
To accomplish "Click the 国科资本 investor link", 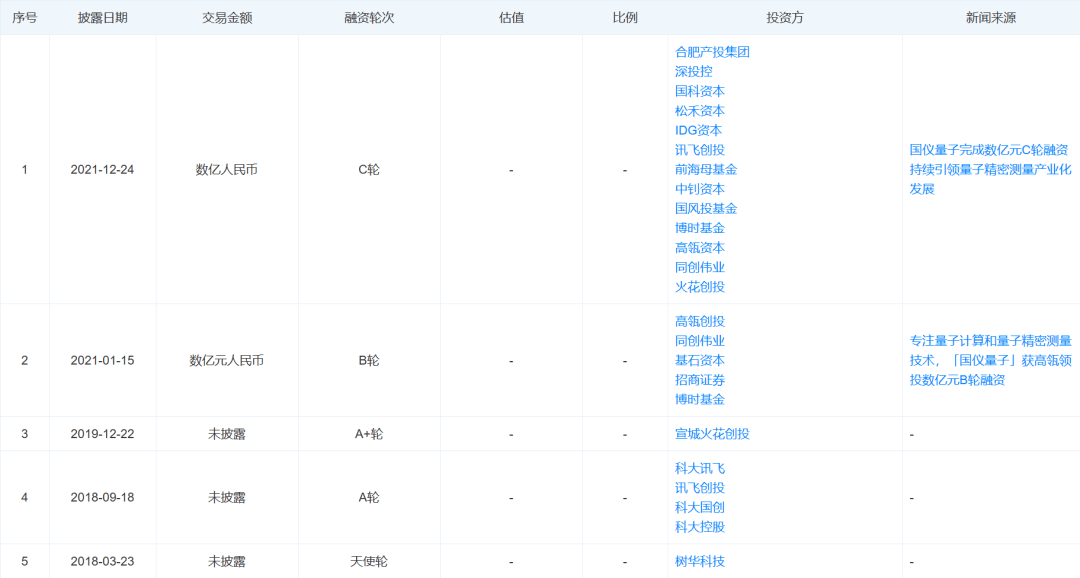I will pyautogui.click(x=700, y=91).
